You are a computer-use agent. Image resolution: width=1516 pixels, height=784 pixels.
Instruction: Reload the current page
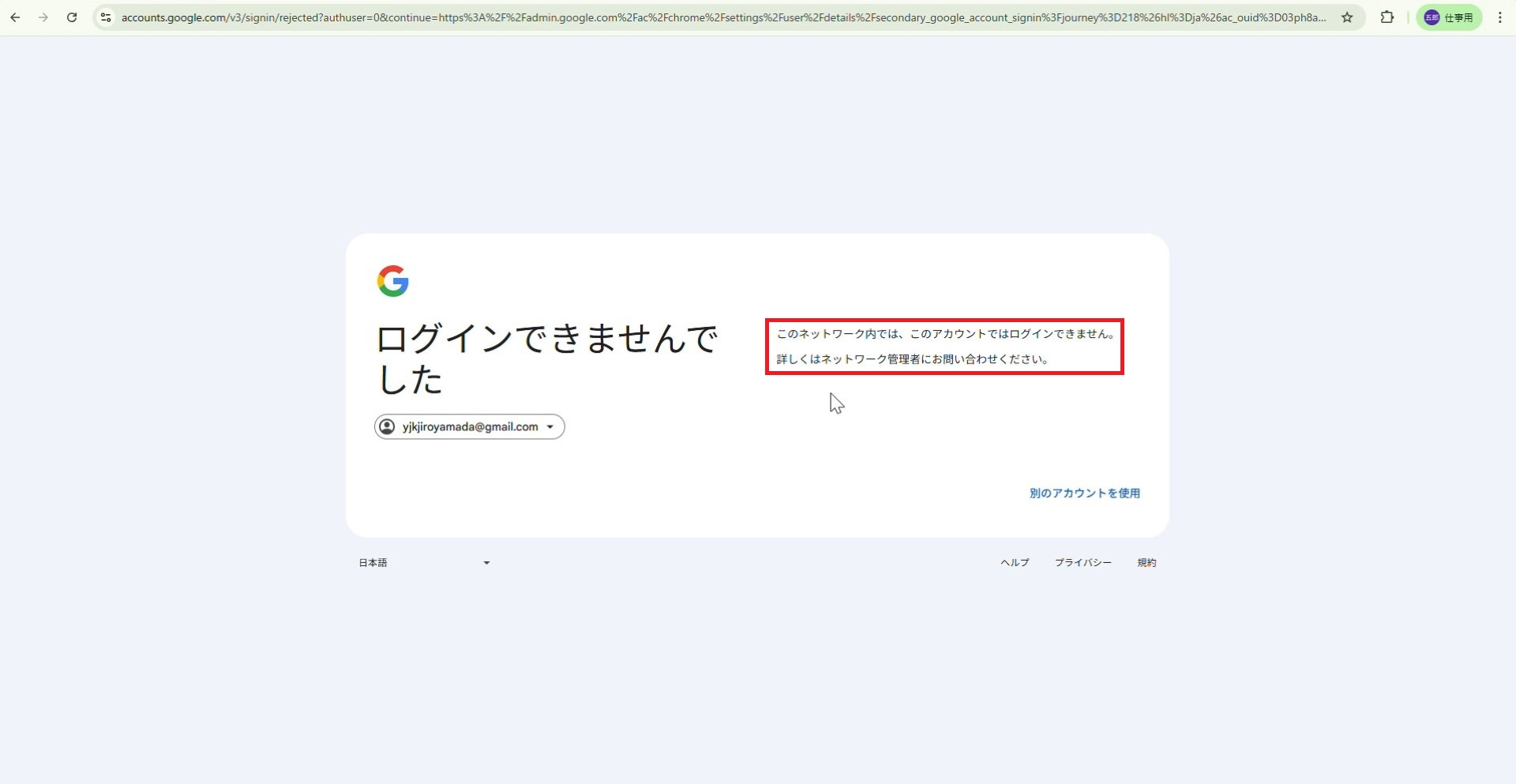pyautogui.click(x=72, y=17)
